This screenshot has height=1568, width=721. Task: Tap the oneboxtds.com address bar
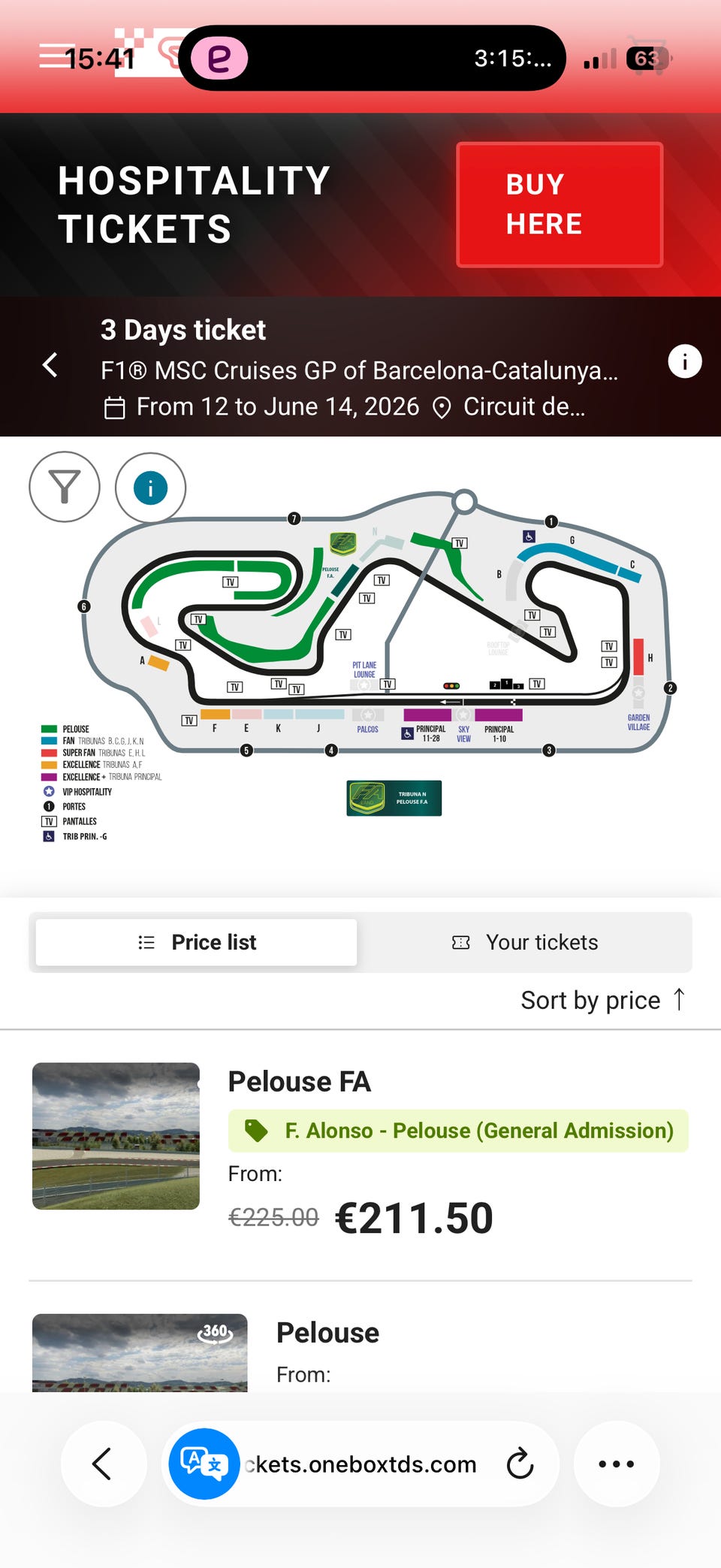360,1464
